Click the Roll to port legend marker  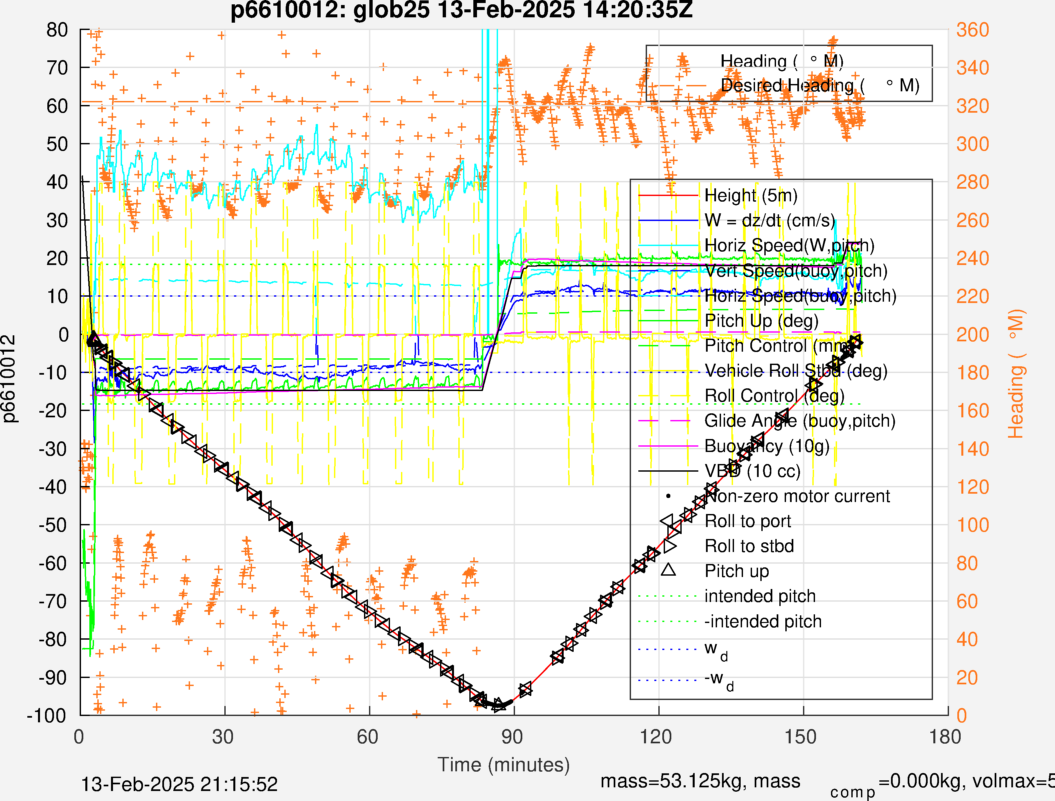[x=669, y=521]
